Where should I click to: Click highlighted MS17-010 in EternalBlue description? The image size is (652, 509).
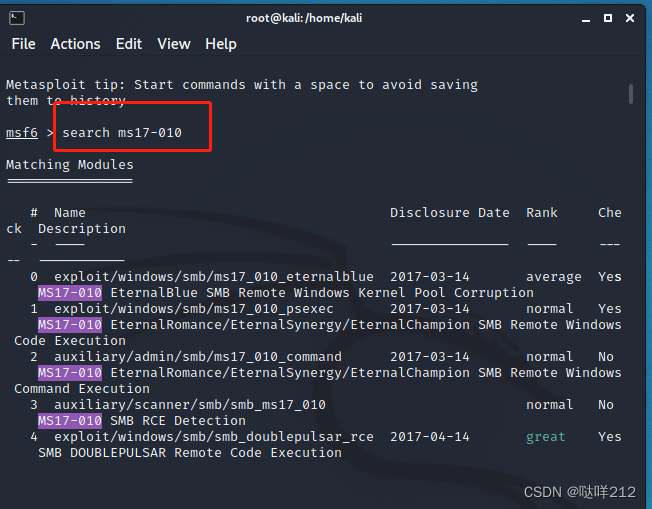click(x=70, y=293)
